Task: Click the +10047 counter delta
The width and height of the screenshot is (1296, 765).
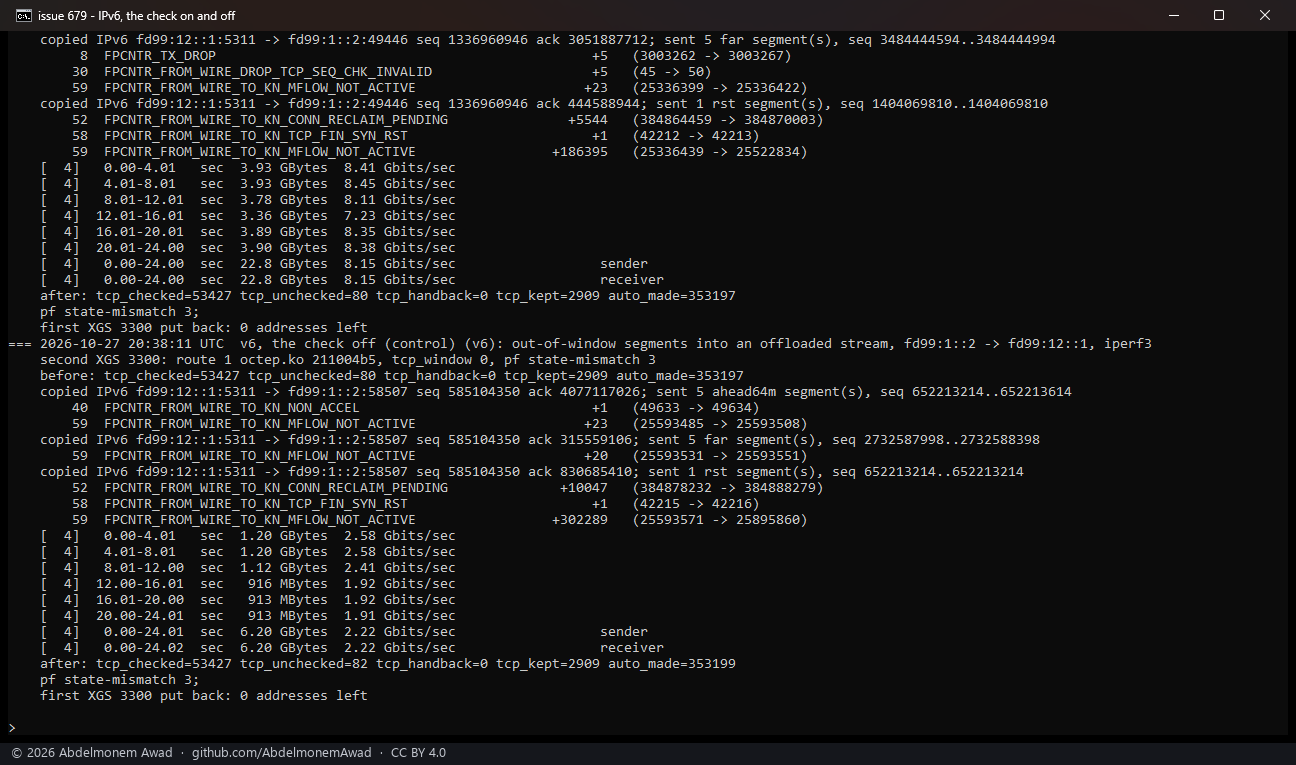Action: (584, 488)
